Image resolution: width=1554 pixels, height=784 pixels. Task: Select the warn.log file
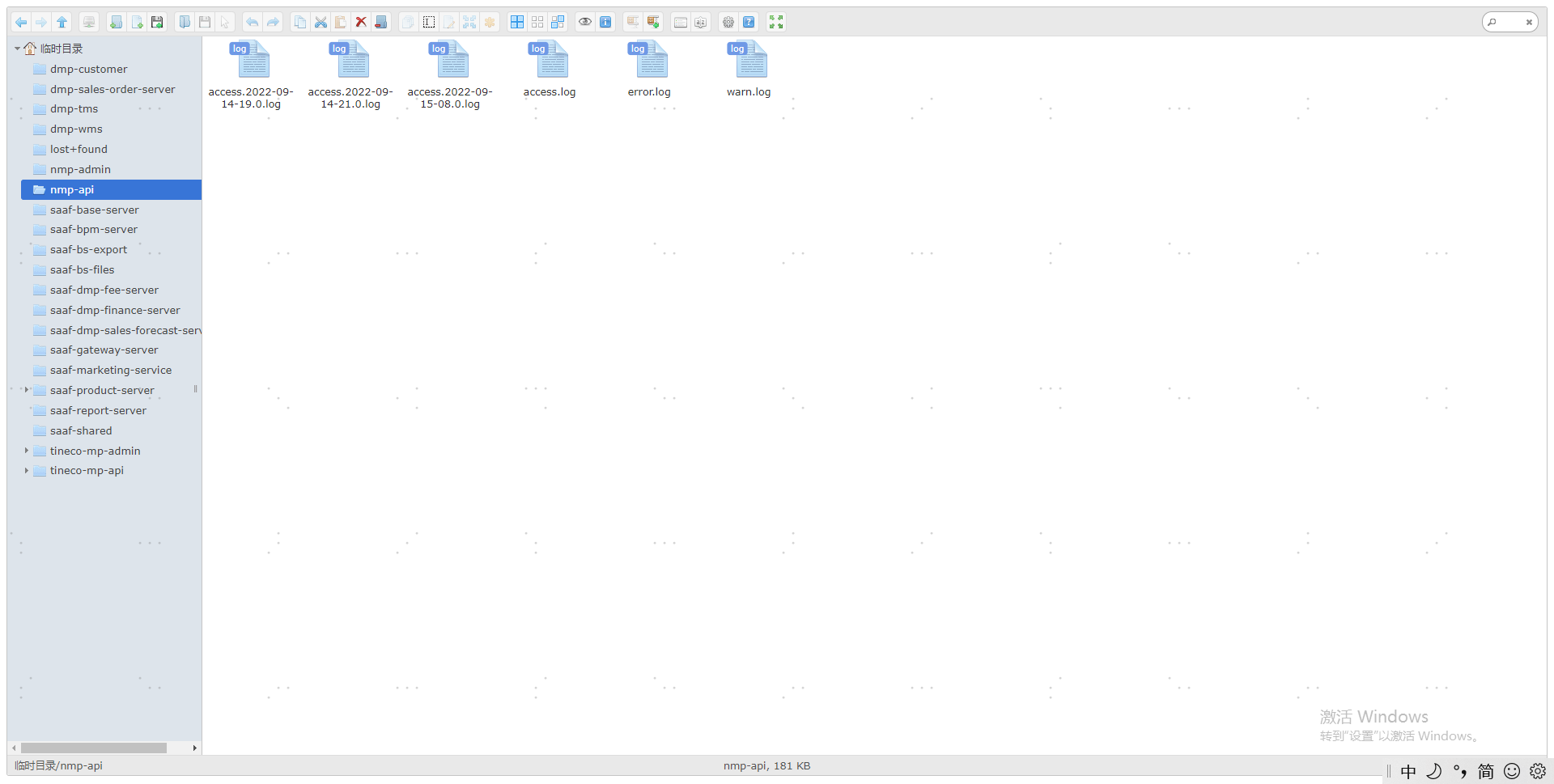click(749, 69)
